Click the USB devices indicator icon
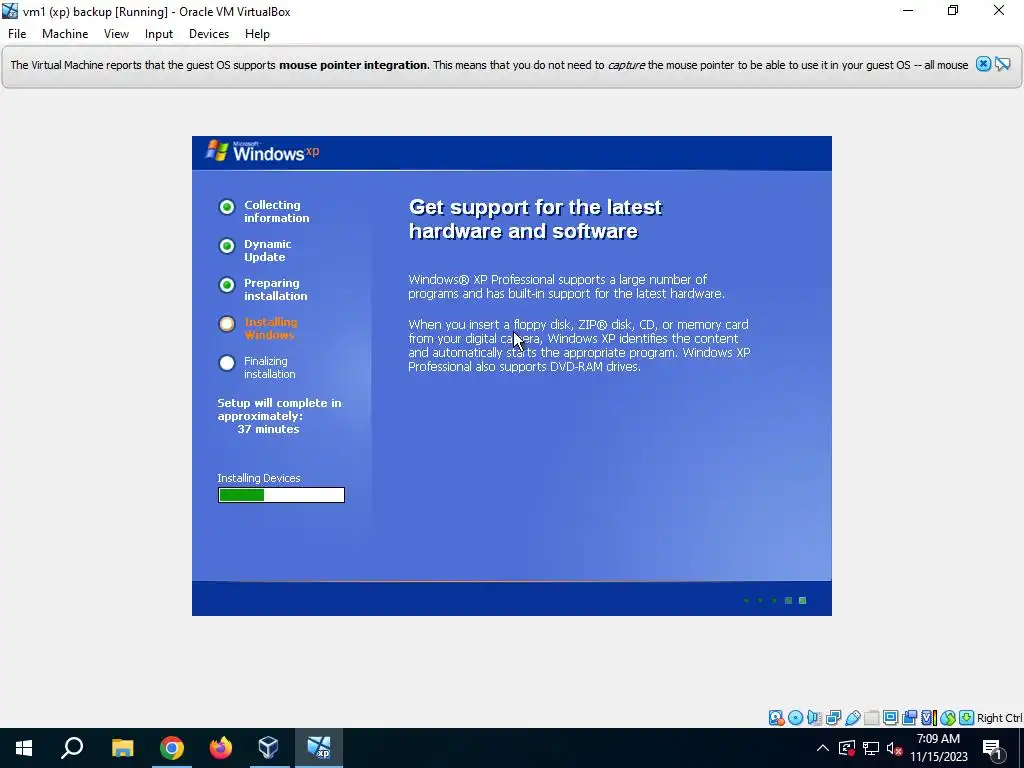Viewport: 1024px width, 768px height. [x=852, y=718]
